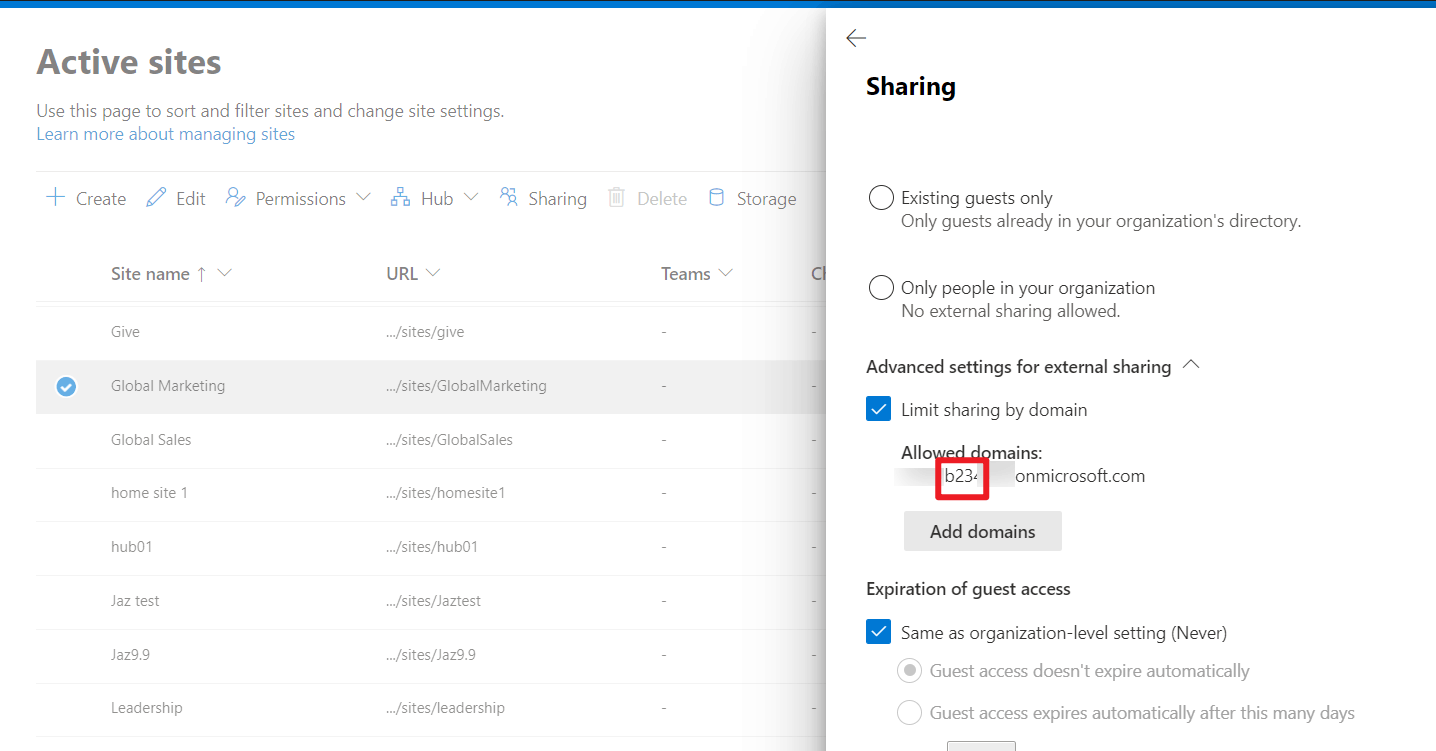Click the .../sites/leadership URL cell

446,708
